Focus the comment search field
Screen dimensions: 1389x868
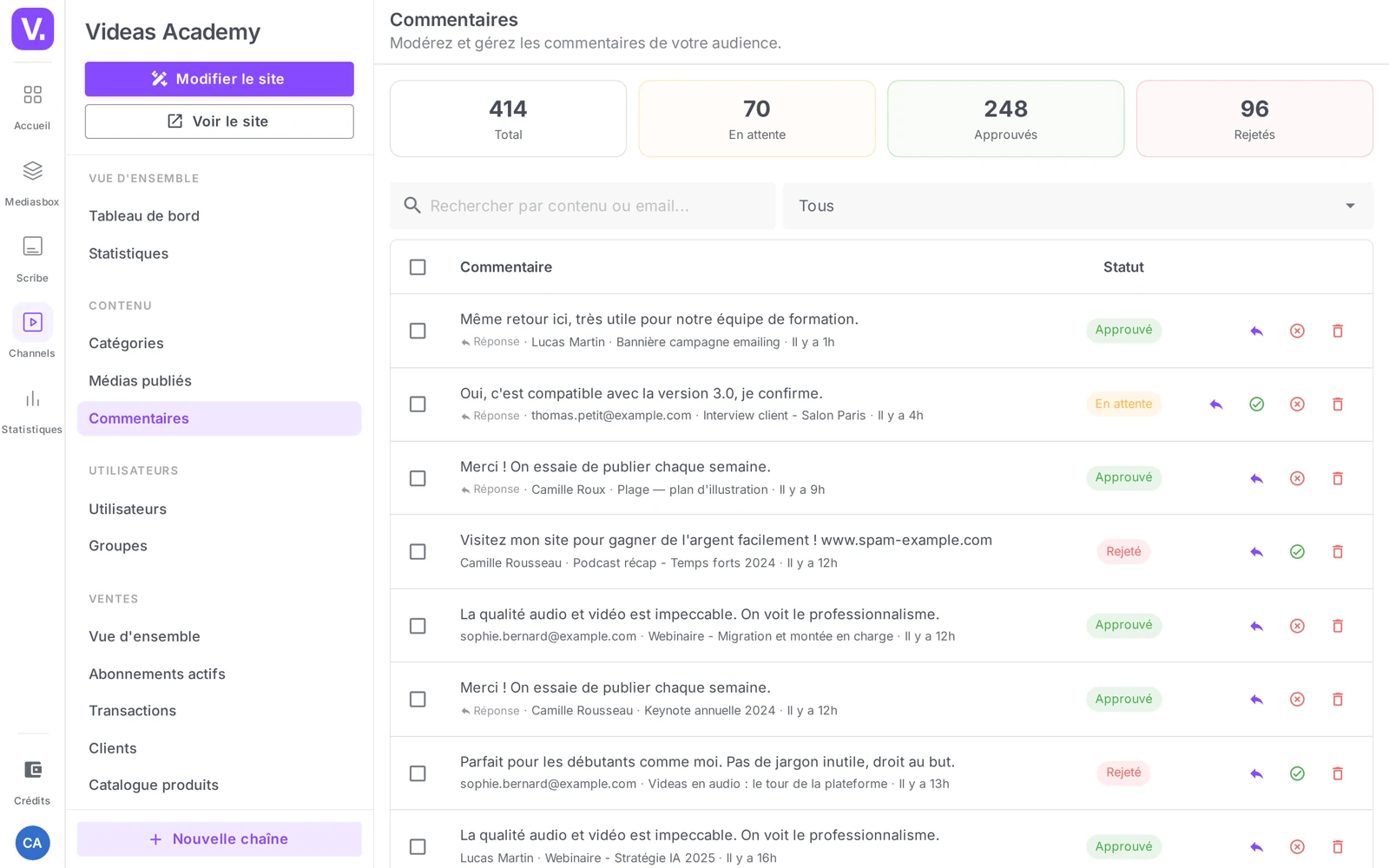click(583, 206)
